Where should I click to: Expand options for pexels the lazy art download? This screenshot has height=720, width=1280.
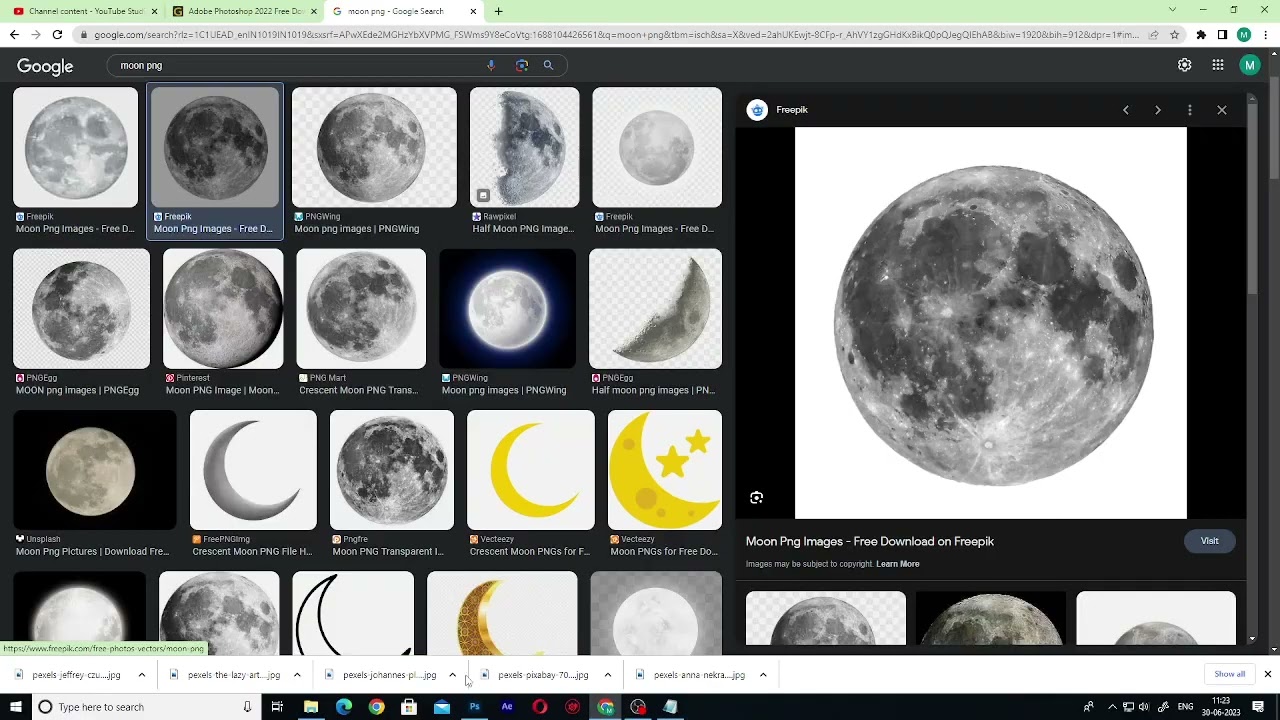point(297,675)
